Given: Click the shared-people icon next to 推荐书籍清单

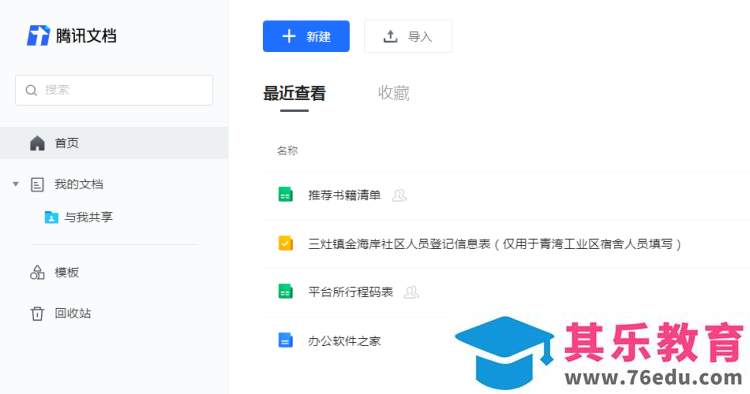Looking at the screenshot, I should coord(399,195).
